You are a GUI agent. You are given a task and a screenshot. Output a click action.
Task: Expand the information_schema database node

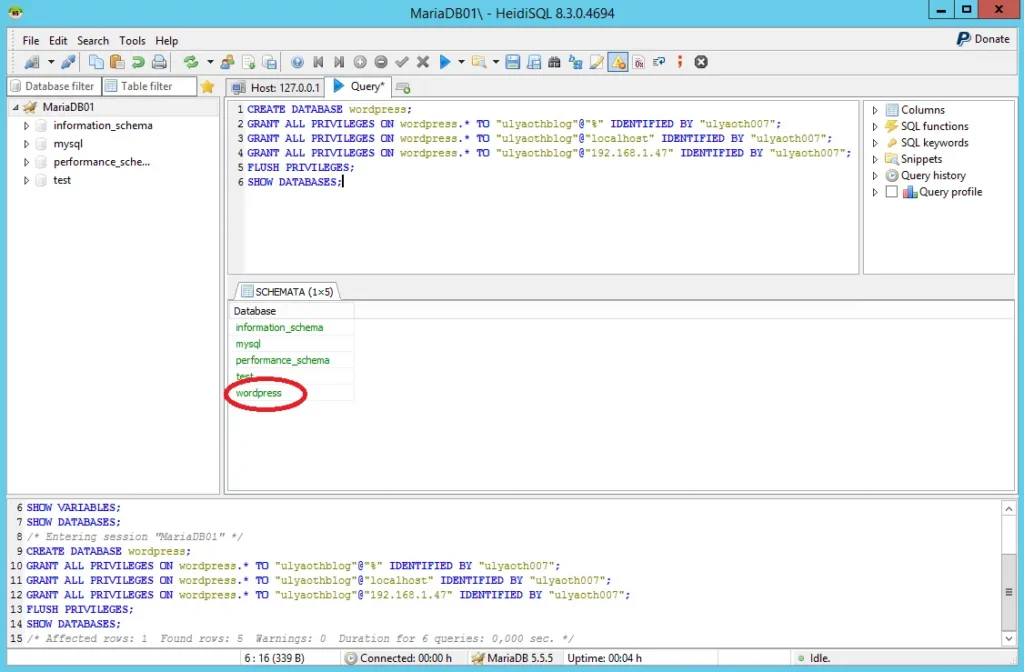click(x=27, y=126)
